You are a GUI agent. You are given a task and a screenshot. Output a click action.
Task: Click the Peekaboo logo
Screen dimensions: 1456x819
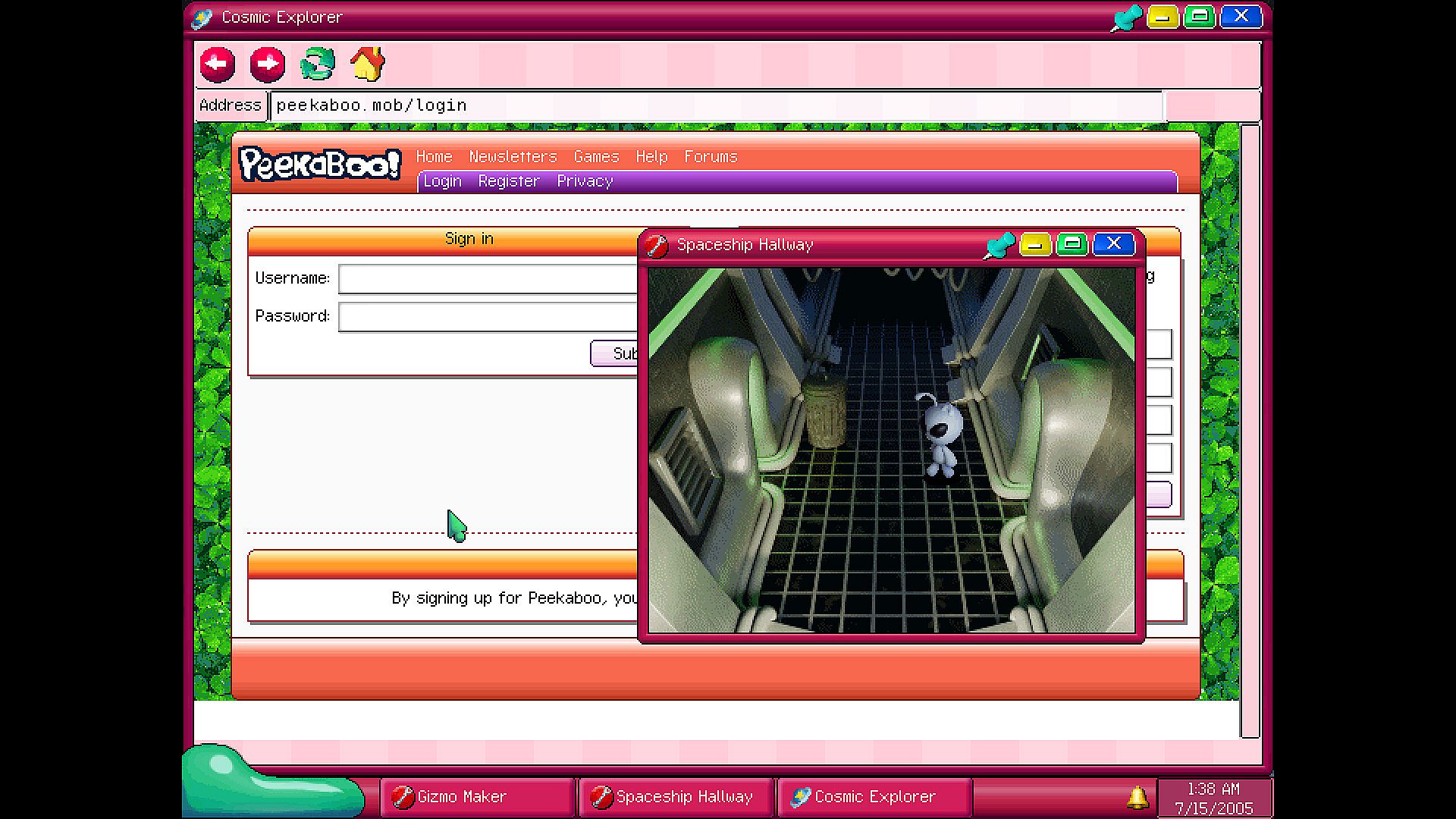(x=319, y=164)
